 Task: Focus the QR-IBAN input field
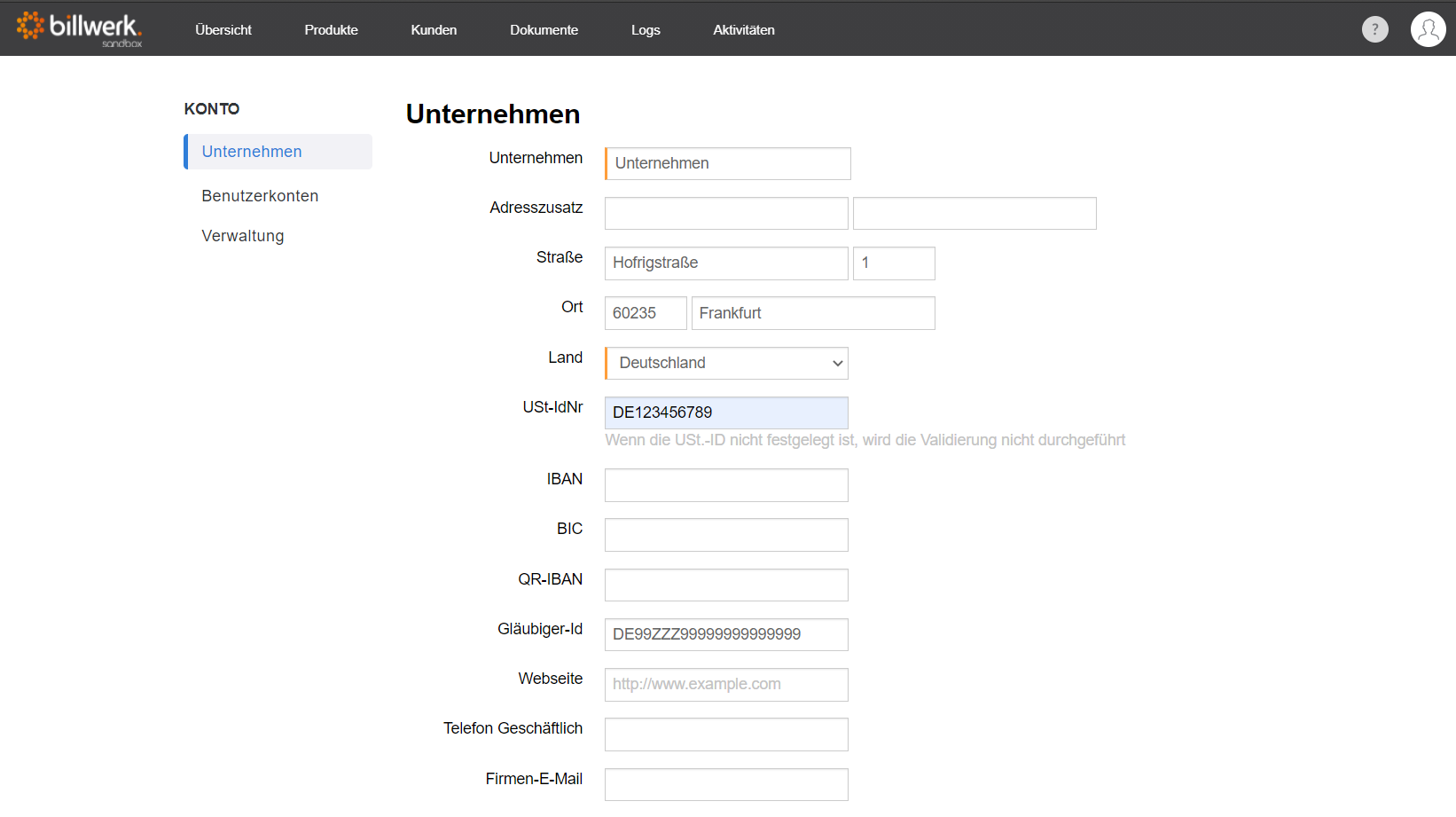(726, 585)
